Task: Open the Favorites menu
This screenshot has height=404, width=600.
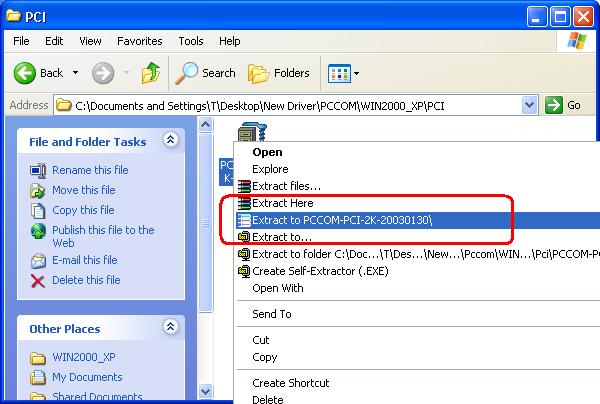Action: (x=140, y=41)
